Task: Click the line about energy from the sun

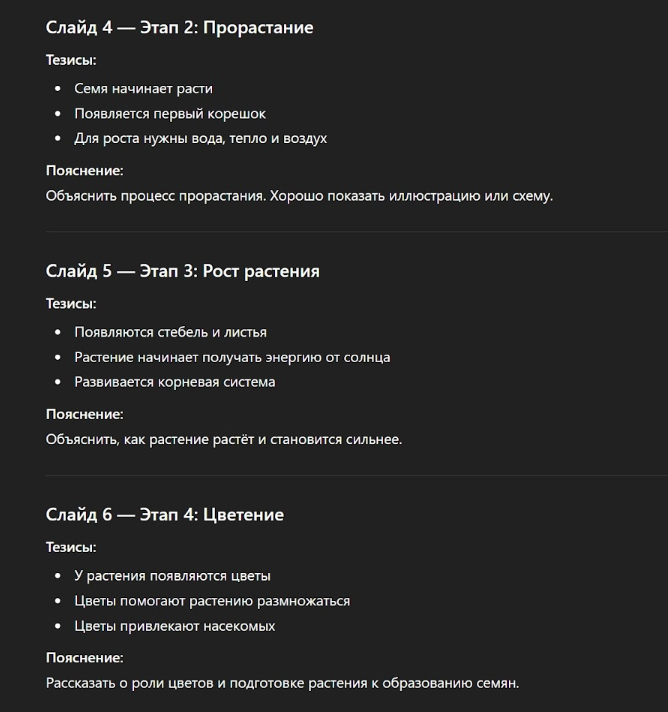Action: pyautogui.click(x=232, y=357)
